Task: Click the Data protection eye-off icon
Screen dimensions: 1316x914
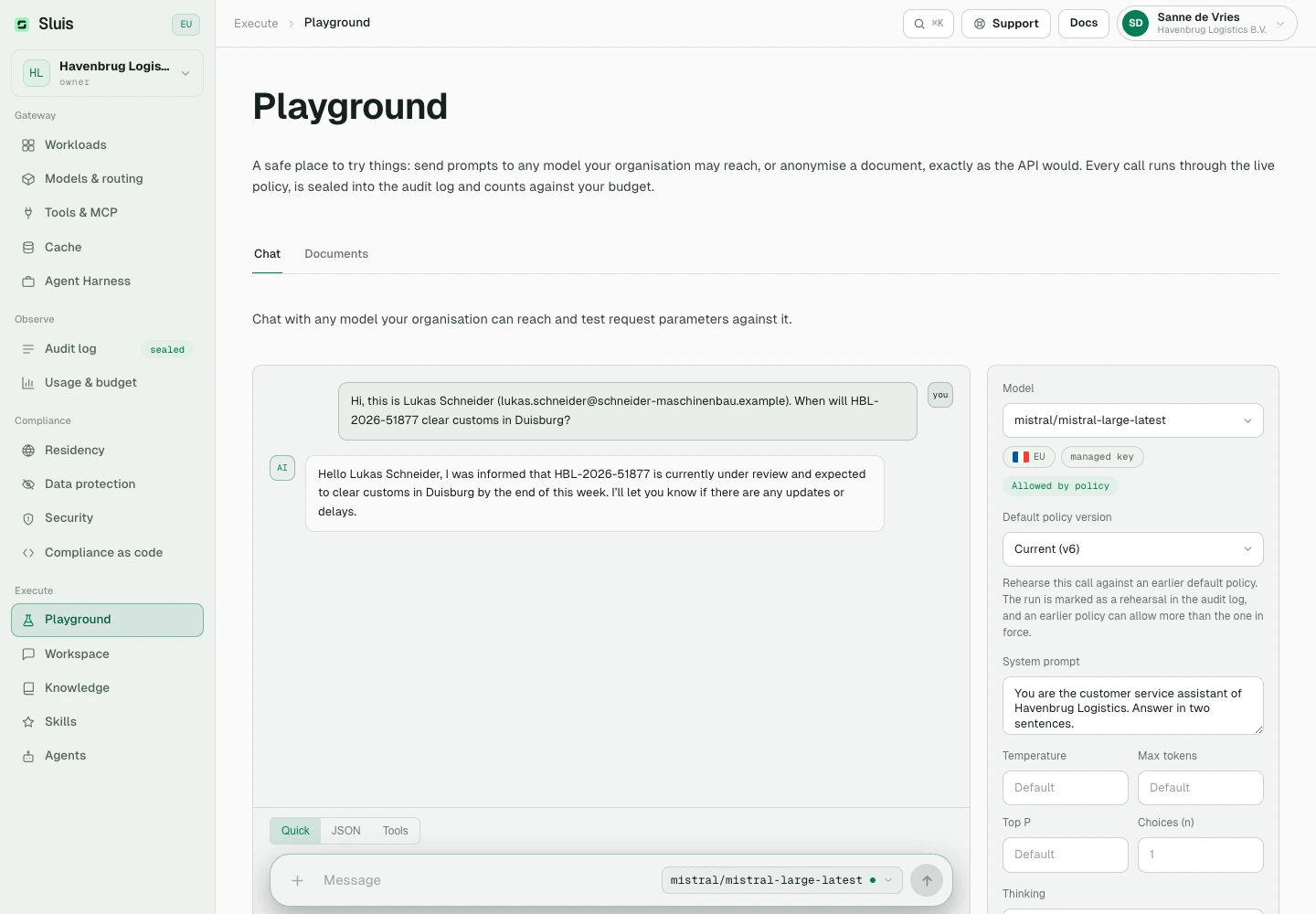Action: 28,484
